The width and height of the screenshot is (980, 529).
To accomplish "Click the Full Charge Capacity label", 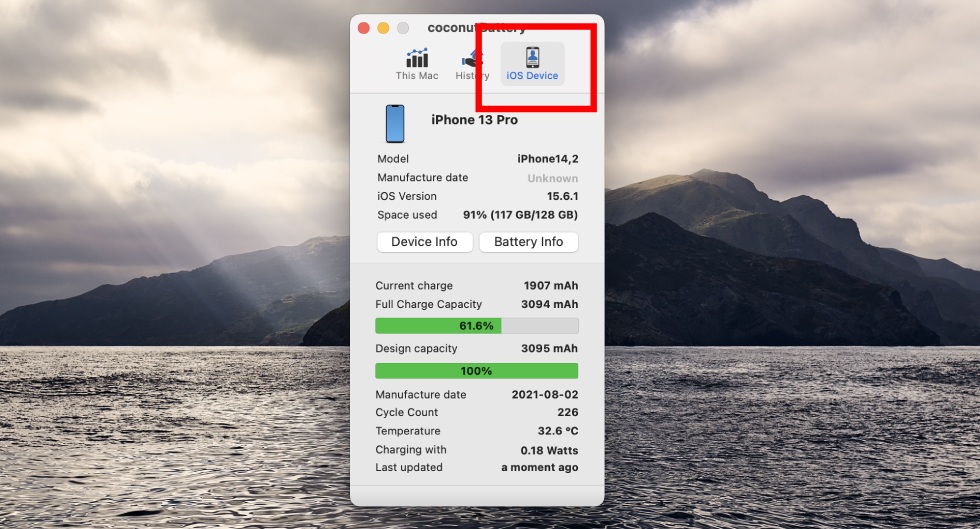I will (x=429, y=305).
